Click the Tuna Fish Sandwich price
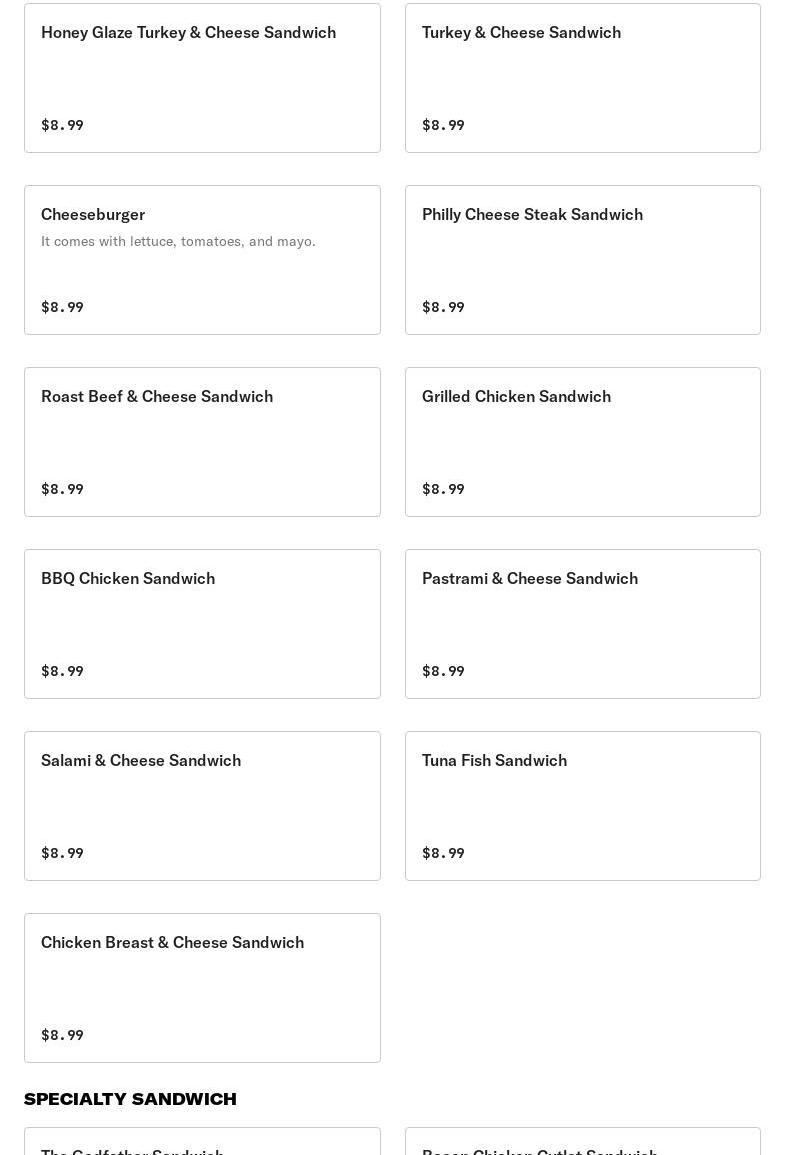785x1155 pixels. pyautogui.click(x=443, y=853)
